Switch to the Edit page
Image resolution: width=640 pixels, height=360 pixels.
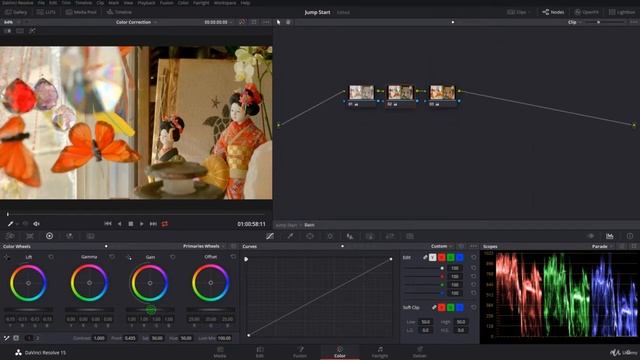pyautogui.click(x=260, y=352)
